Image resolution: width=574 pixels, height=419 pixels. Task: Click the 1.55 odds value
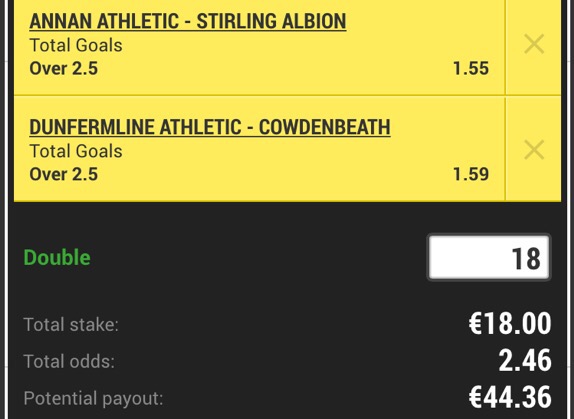coord(471,68)
